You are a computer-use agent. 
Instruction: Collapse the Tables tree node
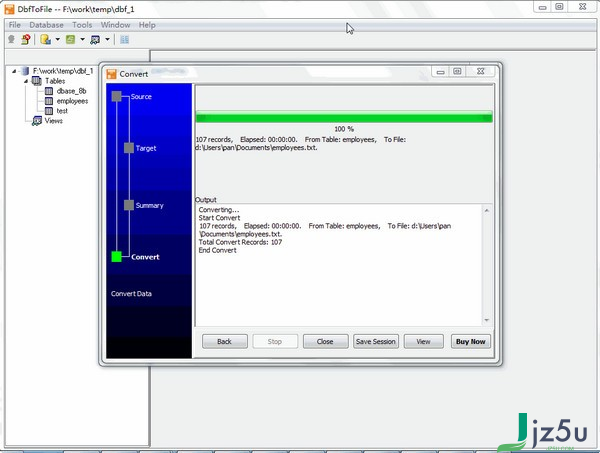point(26,81)
